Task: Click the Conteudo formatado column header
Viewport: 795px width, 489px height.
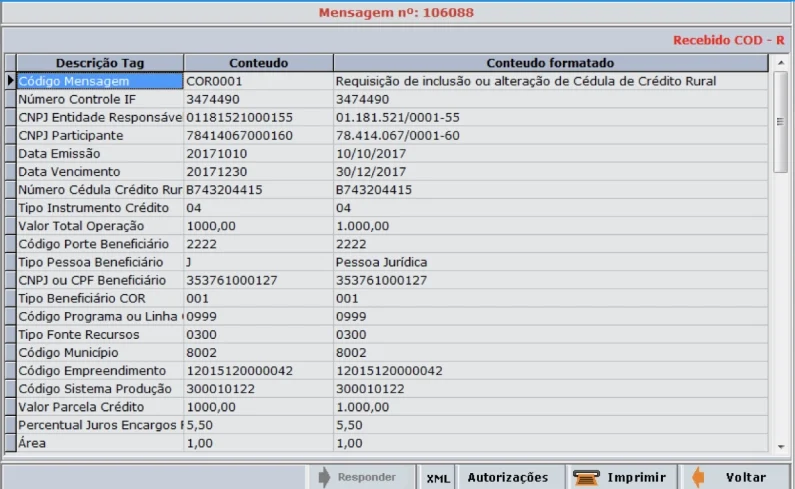Action: (x=551, y=63)
